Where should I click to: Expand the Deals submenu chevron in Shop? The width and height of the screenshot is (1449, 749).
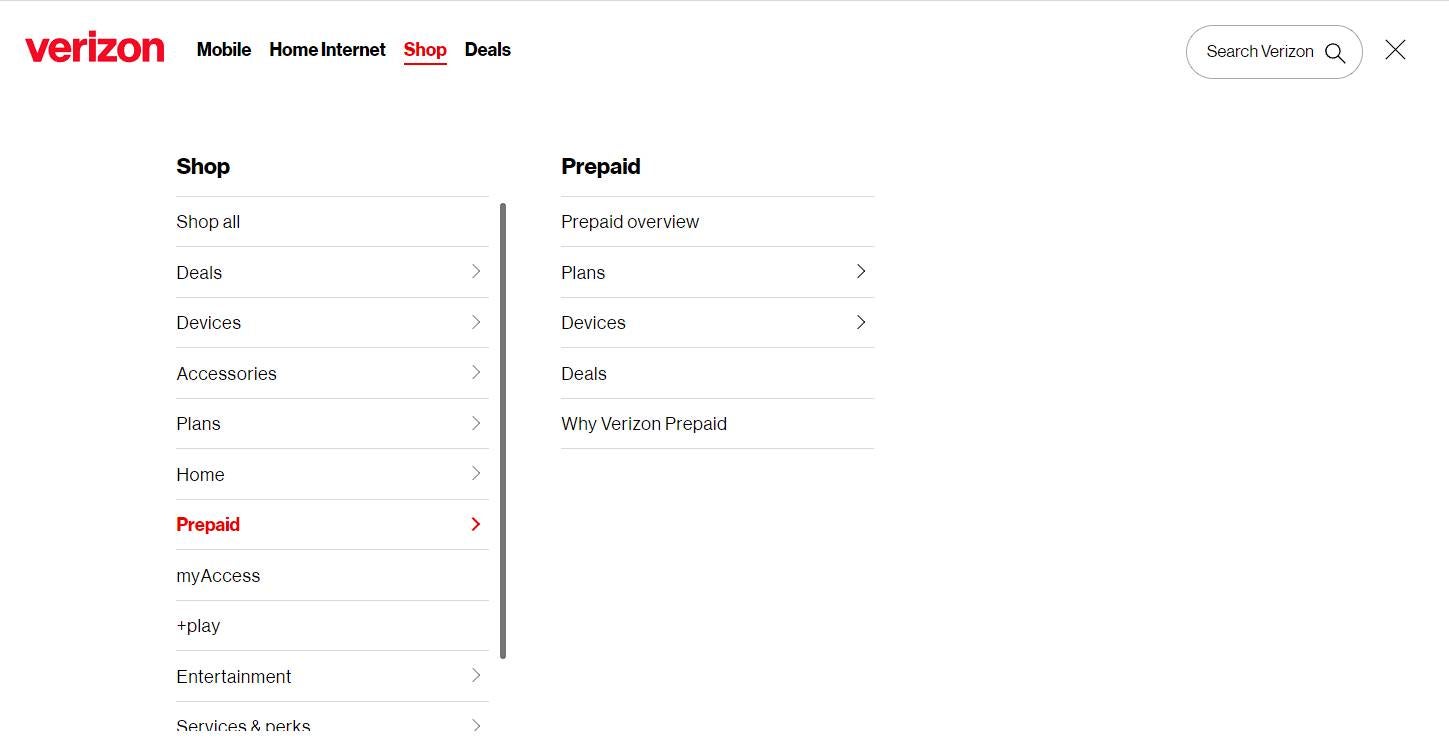click(476, 272)
